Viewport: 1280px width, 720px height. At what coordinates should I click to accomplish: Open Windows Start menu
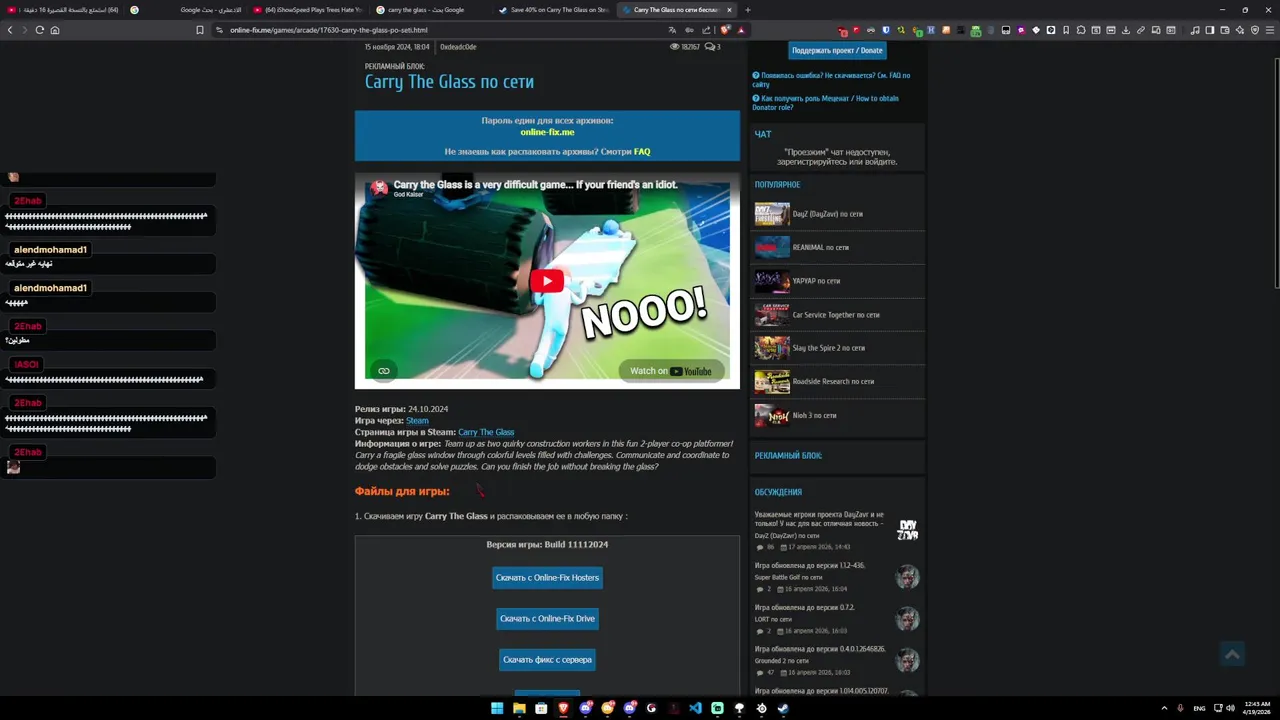[497, 708]
